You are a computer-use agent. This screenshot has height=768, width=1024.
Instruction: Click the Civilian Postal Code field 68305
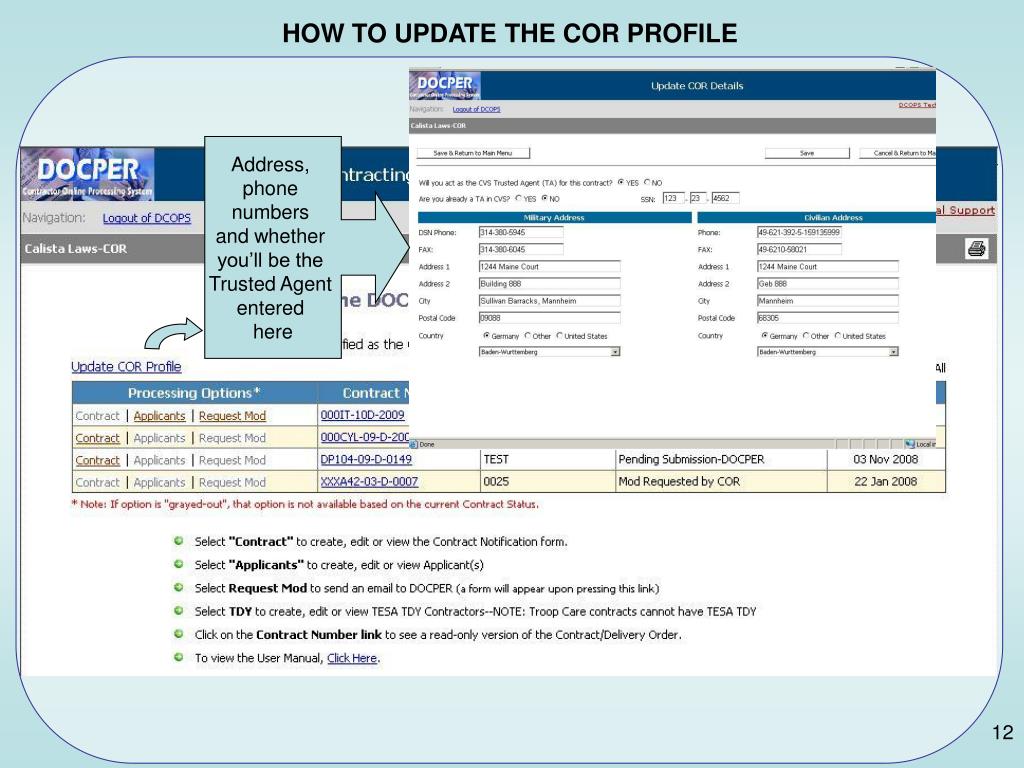(827, 318)
